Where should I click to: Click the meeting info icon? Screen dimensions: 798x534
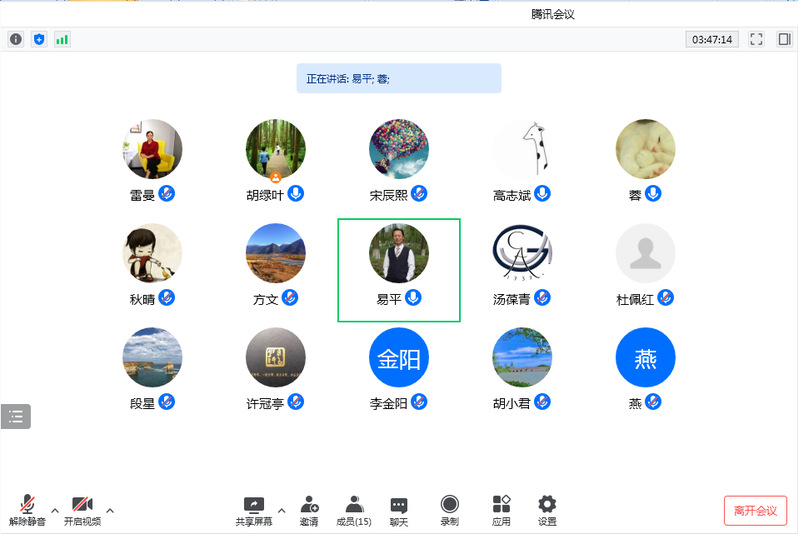click(15, 39)
